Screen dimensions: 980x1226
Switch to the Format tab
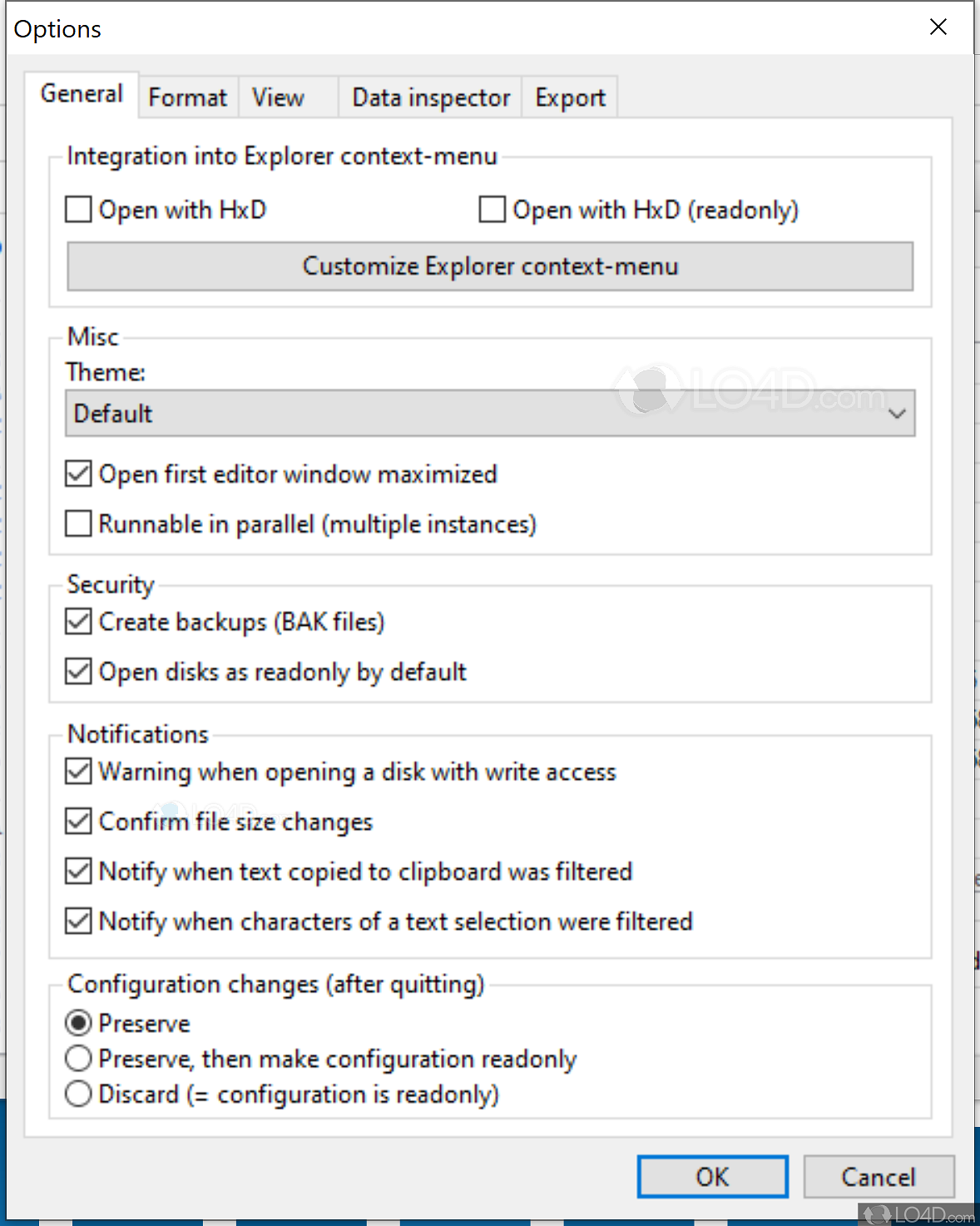click(x=187, y=97)
